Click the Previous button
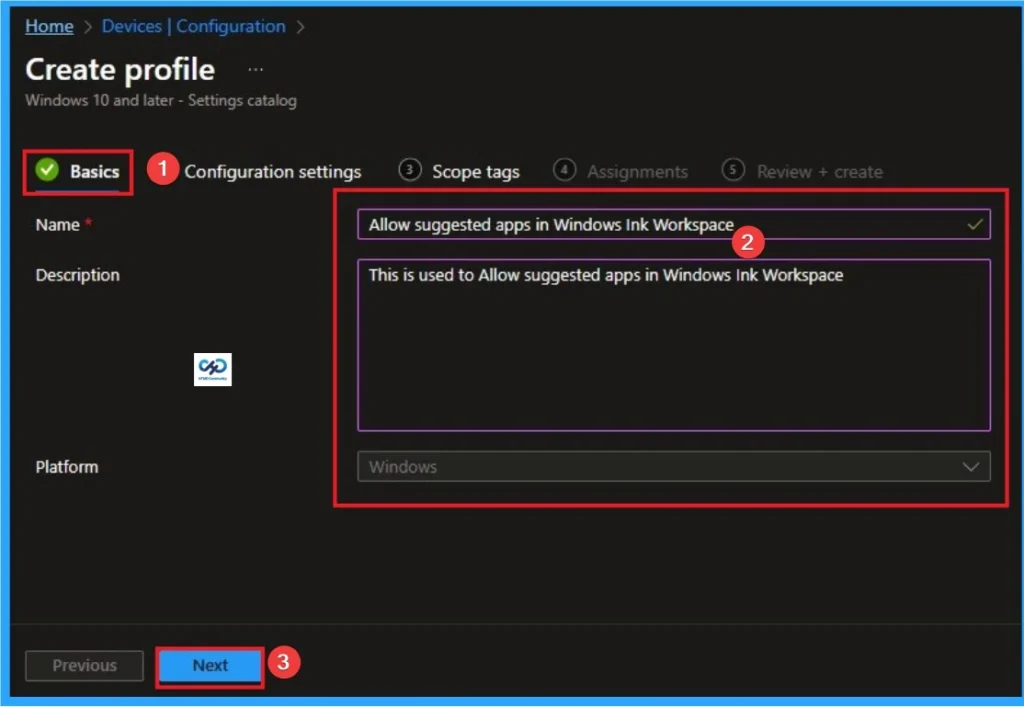The image size is (1024, 707). point(84,665)
